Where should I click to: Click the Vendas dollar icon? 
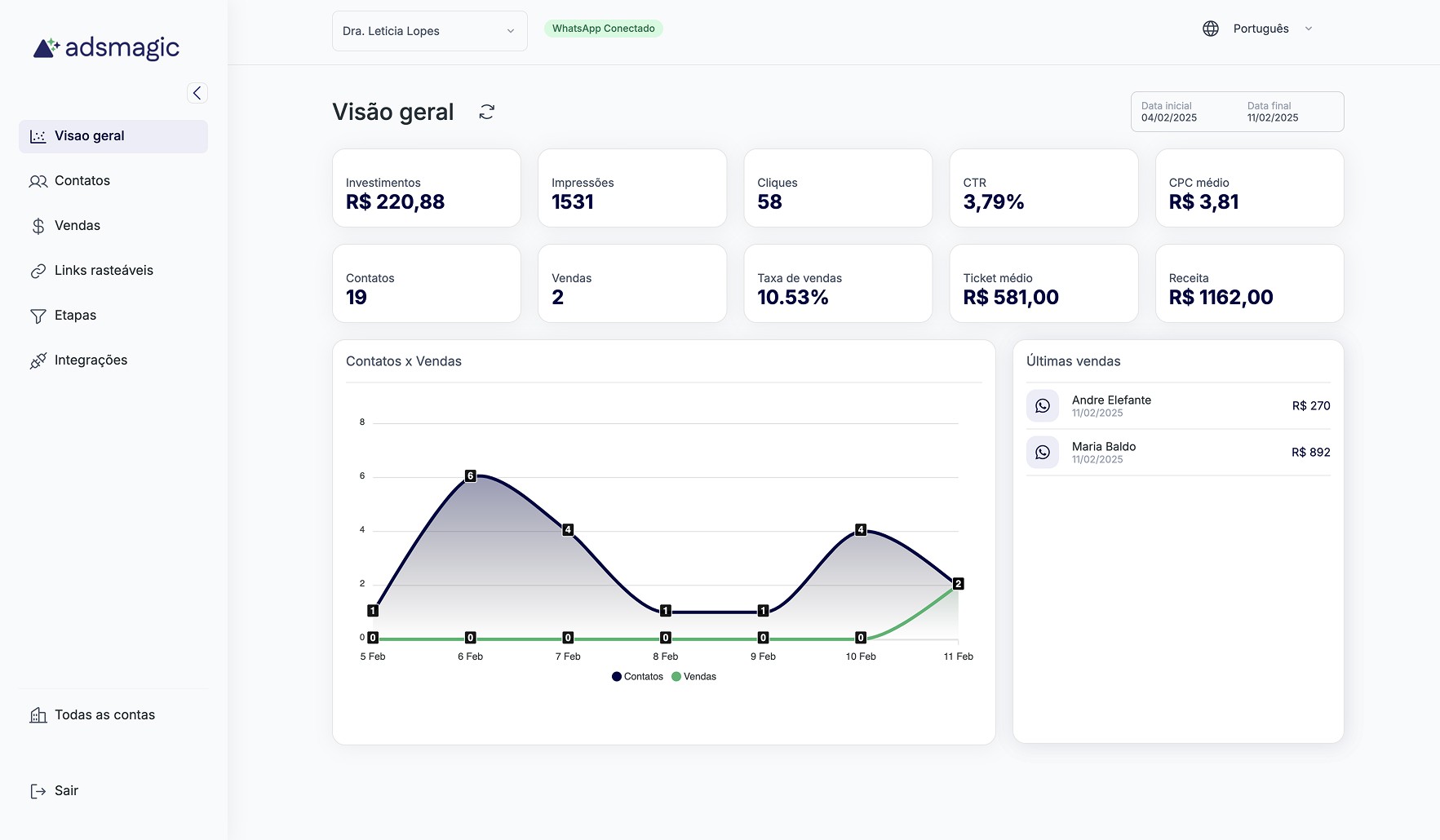(38, 226)
